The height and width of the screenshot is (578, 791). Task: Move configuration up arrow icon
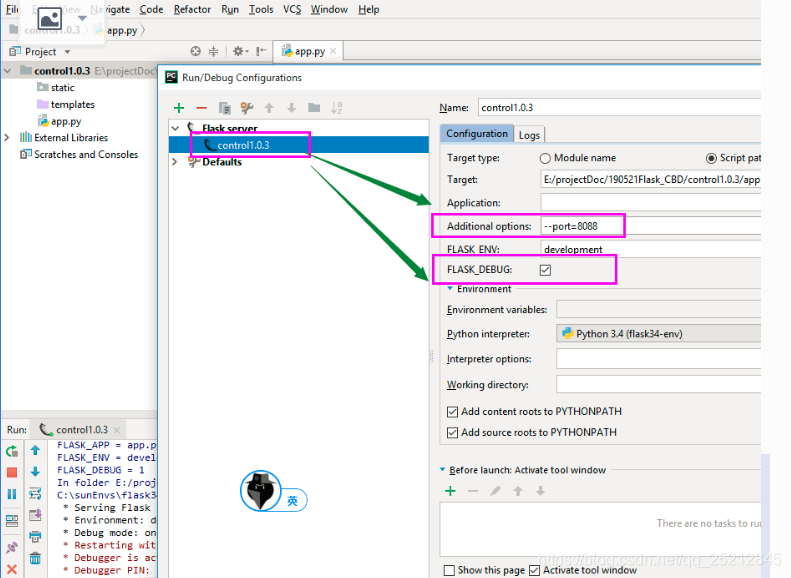[269, 108]
